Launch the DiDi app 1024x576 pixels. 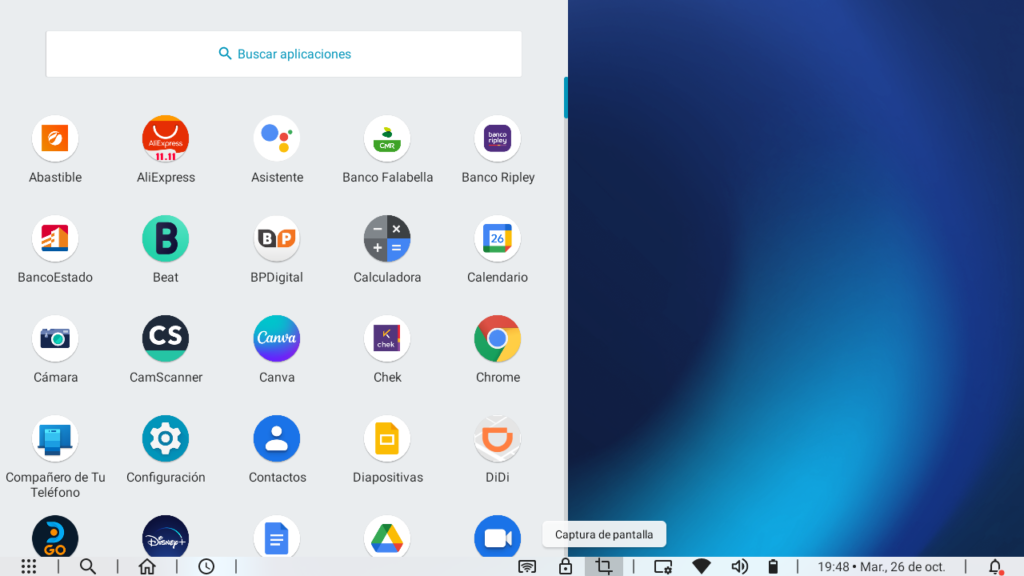497,439
